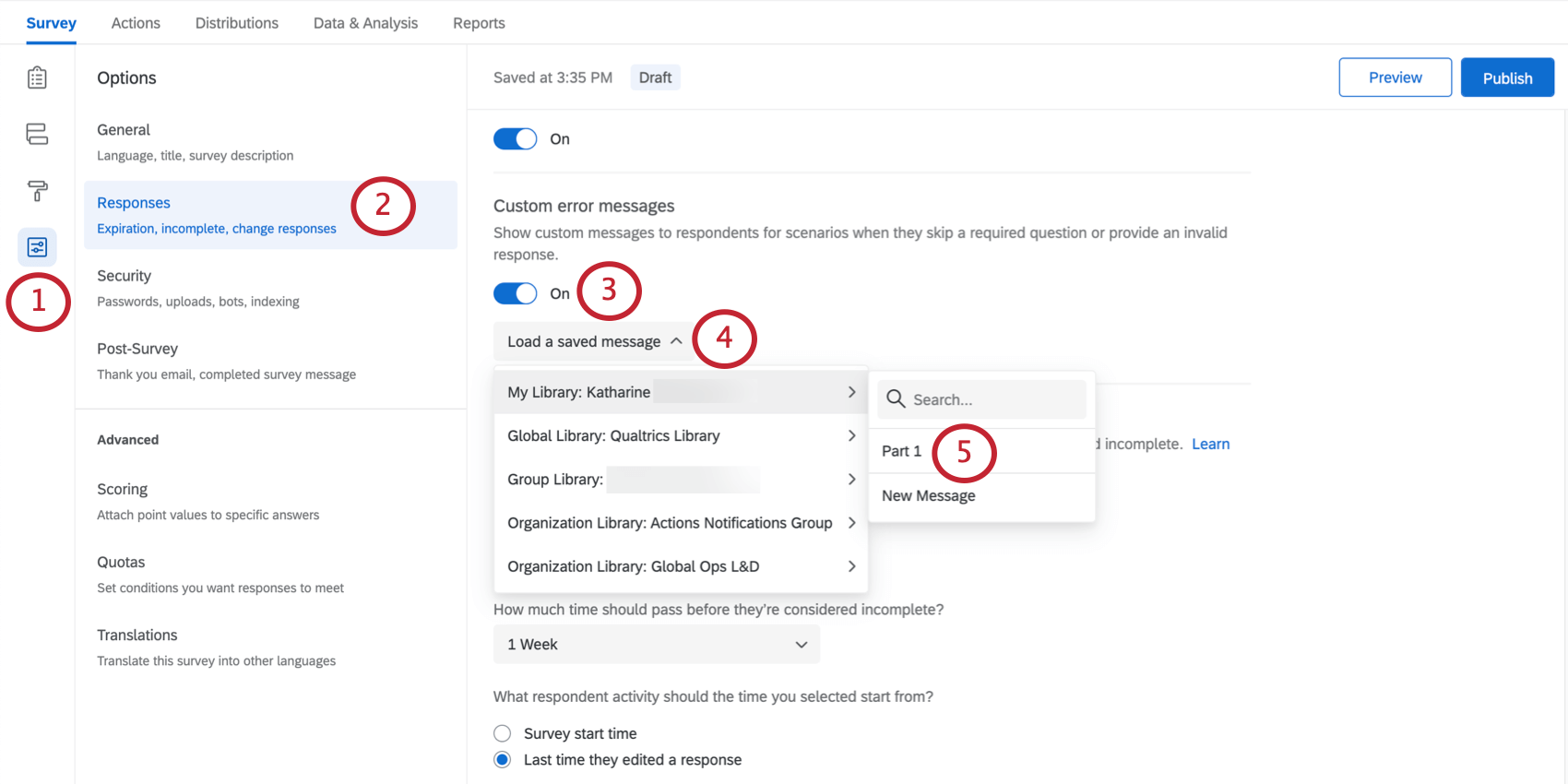1568x784 pixels.
Task: Collapse the Load a saved message dropdown
Action: 594,341
